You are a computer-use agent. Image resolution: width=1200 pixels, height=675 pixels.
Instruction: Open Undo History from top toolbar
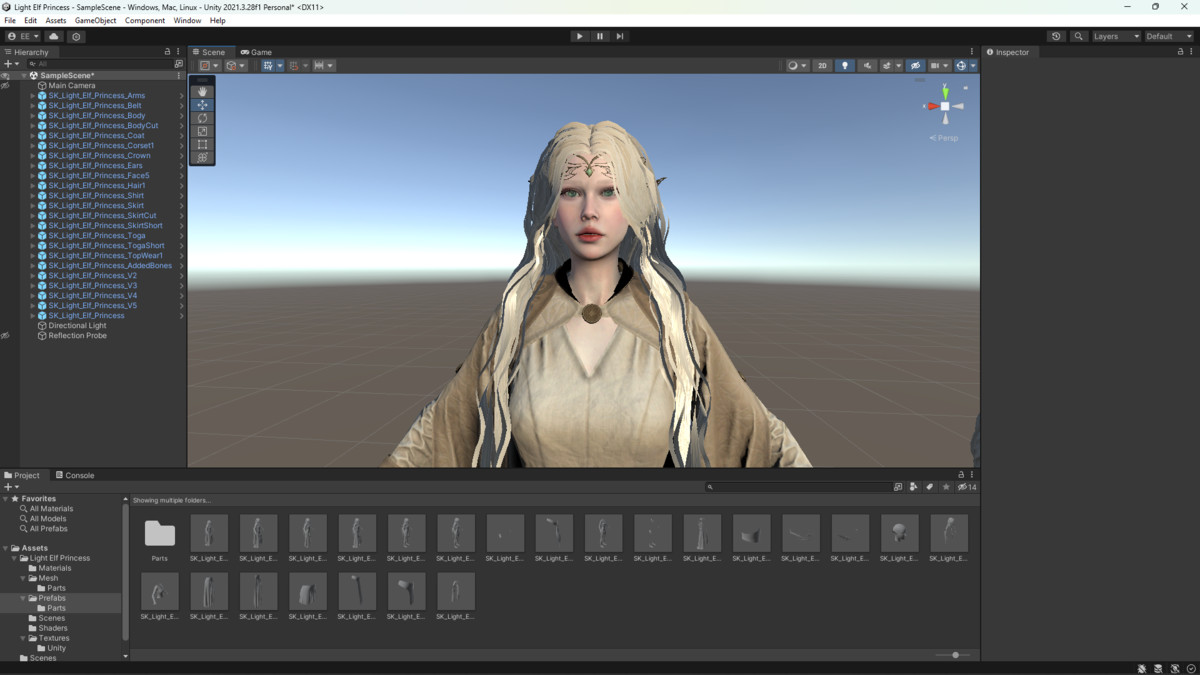point(1056,36)
